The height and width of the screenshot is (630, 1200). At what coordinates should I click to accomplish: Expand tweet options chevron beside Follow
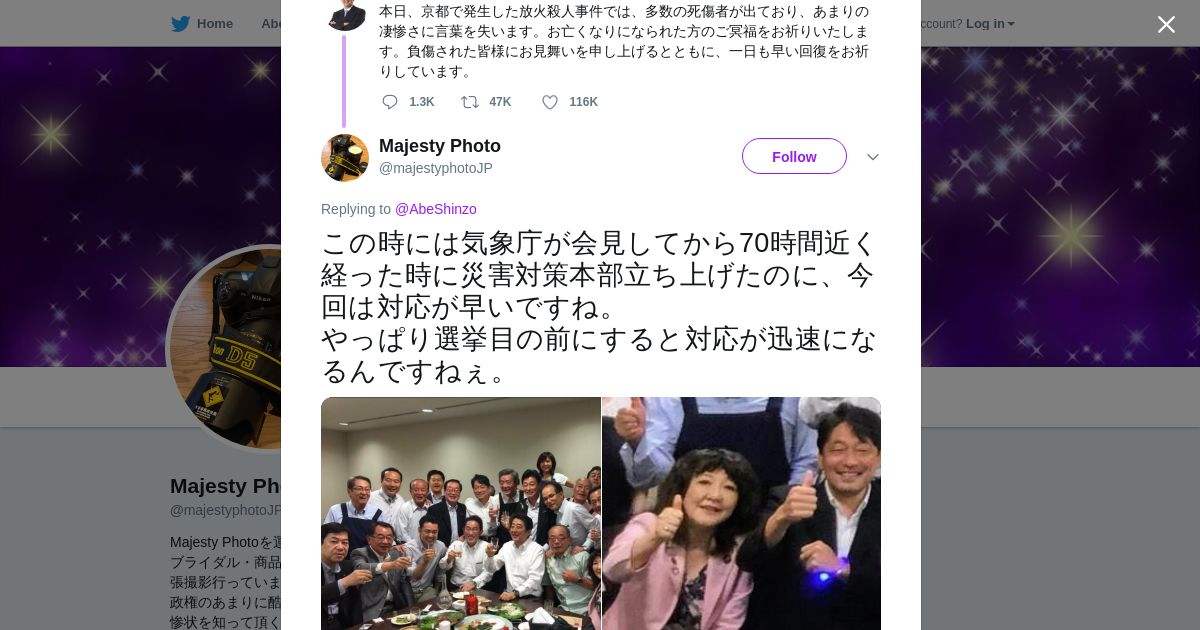[872, 157]
